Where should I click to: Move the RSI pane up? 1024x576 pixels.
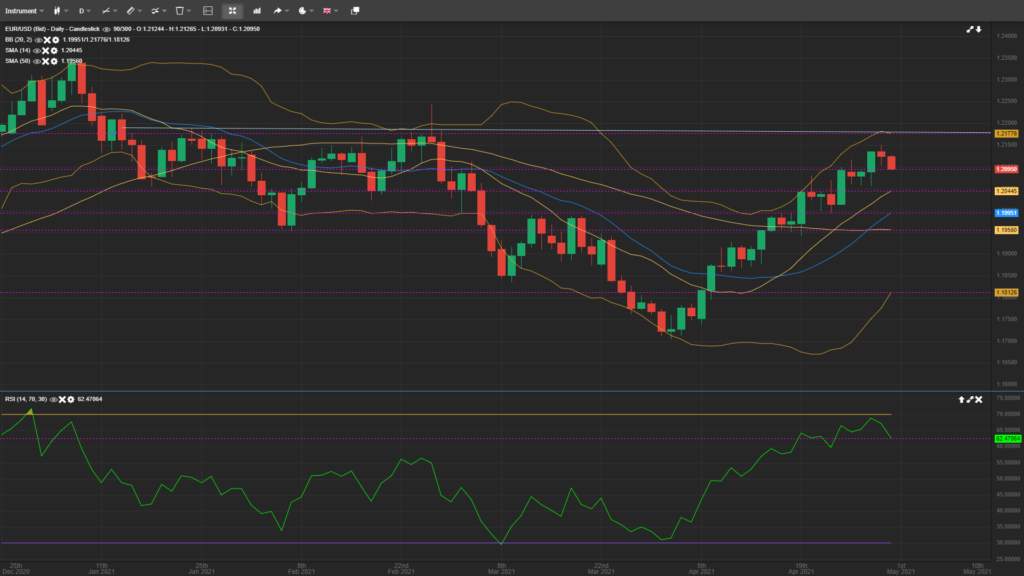coord(961,400)
